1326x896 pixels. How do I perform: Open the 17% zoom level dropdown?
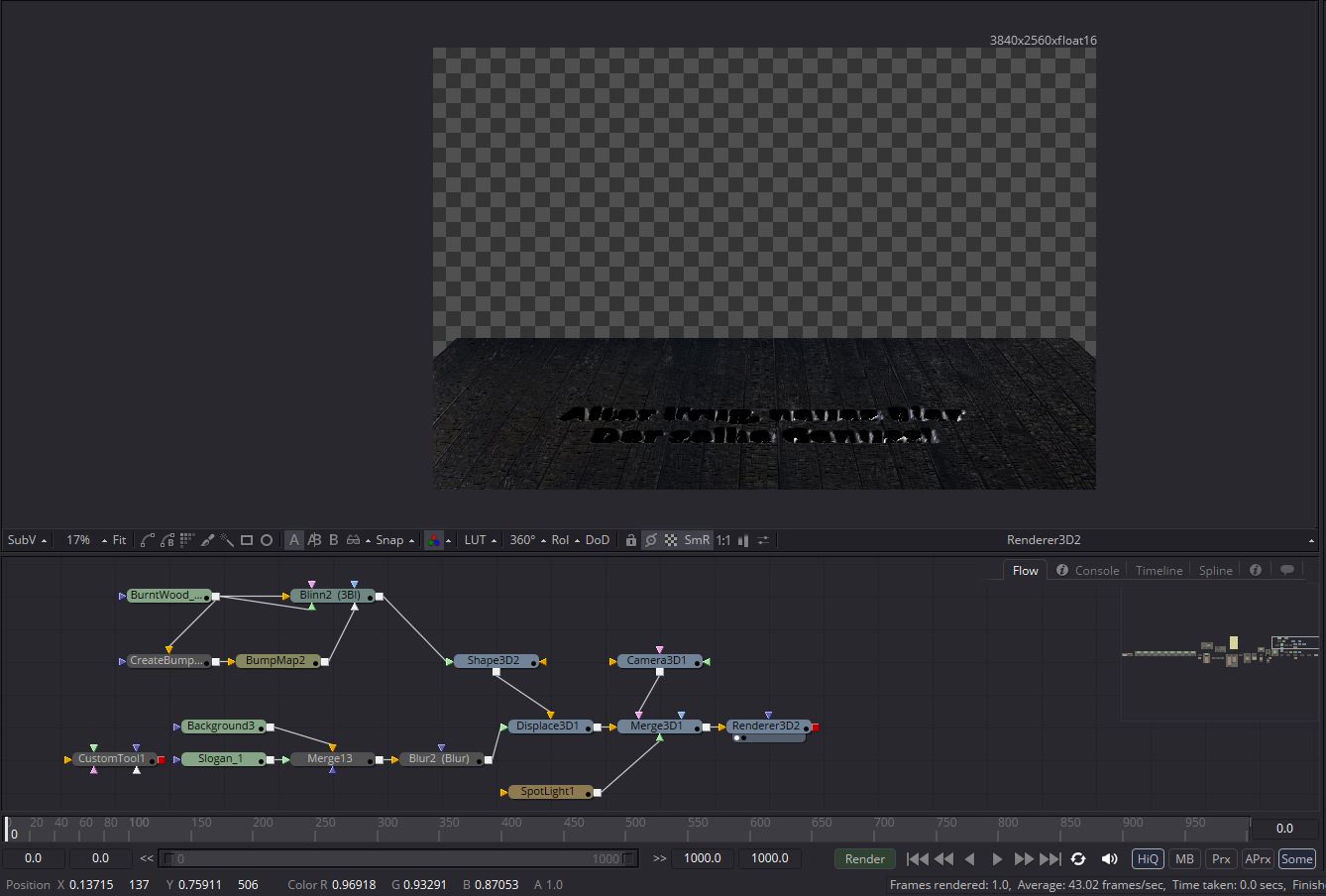[86, 540]
